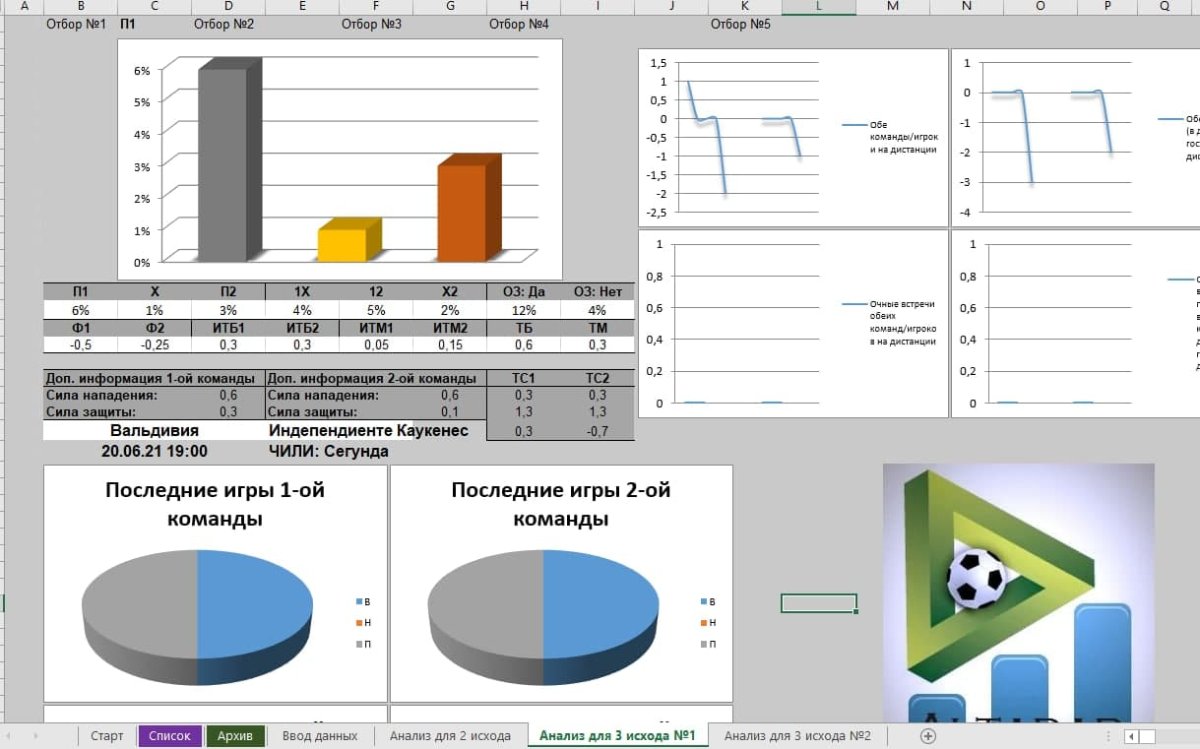Select the Индепендиенте Каукенес cell
Image resolution: width=1200 pixels, height=749 pixels.
point(375,431)
